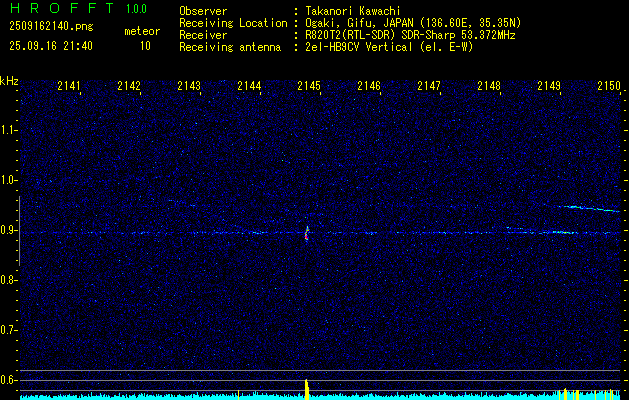629x400 pixels.
Task: Click the version number 1.0.0
Action: (136, 9)
